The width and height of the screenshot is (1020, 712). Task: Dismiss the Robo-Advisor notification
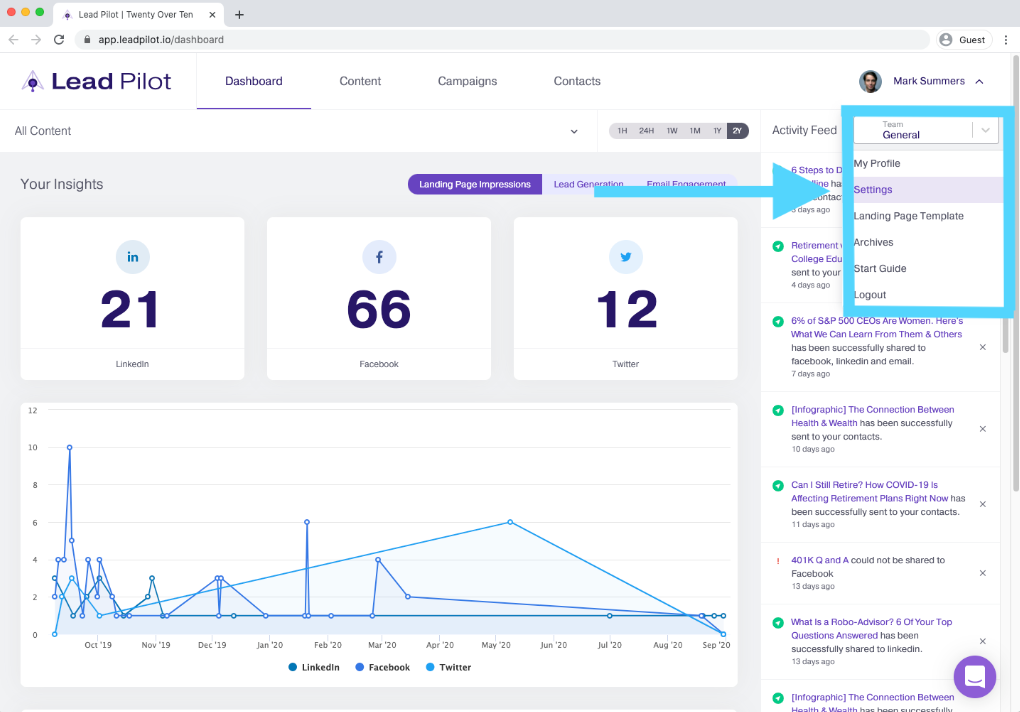pyautogui.click(x=983, y=642)
